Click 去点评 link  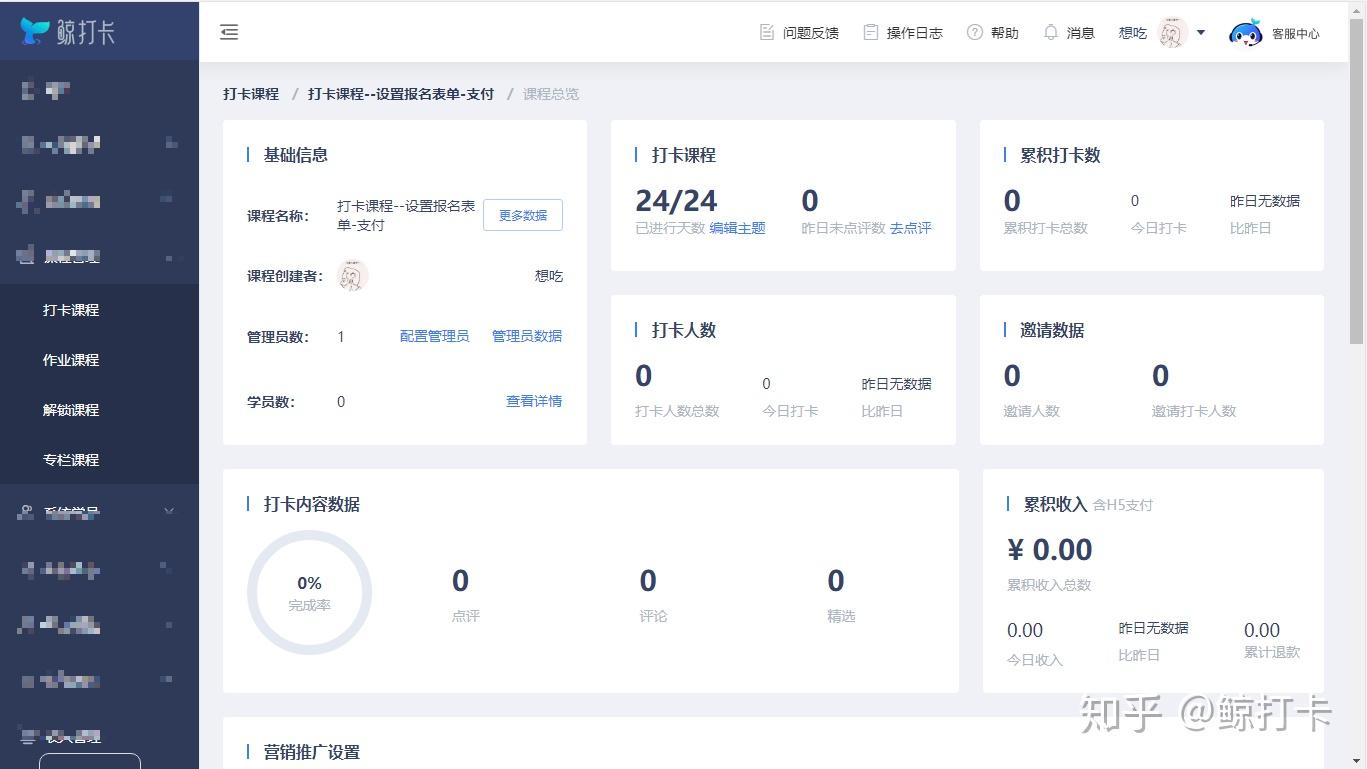tap(910, 228)
